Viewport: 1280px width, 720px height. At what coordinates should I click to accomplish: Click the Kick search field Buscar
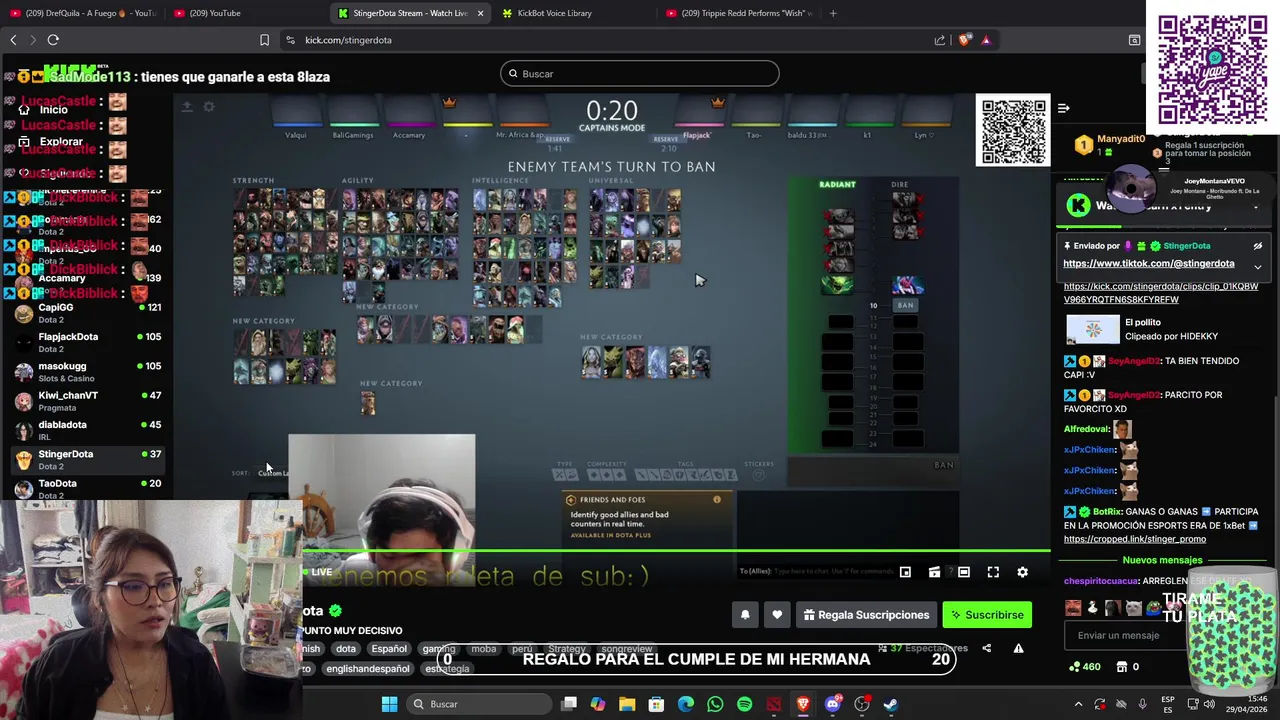point(640,73)
